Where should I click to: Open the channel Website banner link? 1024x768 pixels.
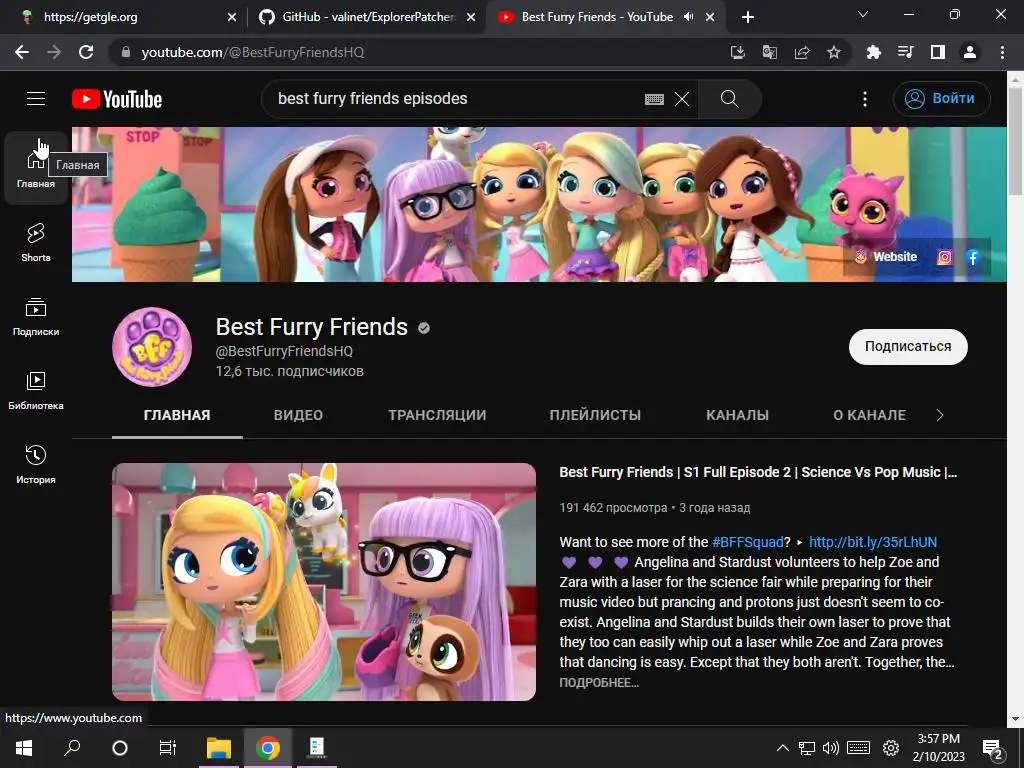pos(886,257)
